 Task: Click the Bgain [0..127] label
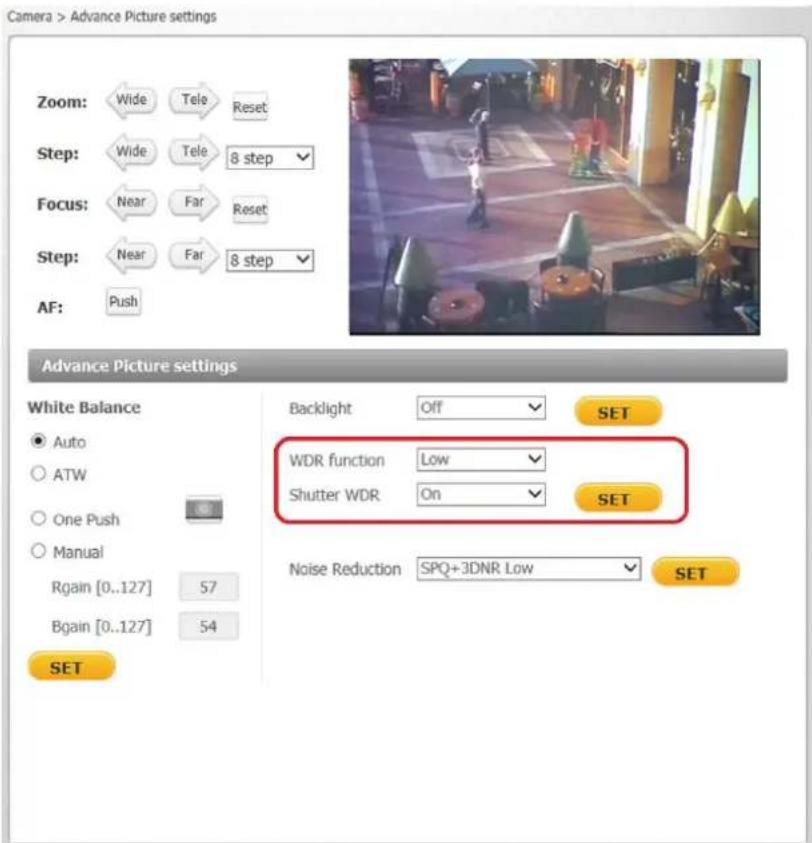click(x=102, y=626)
